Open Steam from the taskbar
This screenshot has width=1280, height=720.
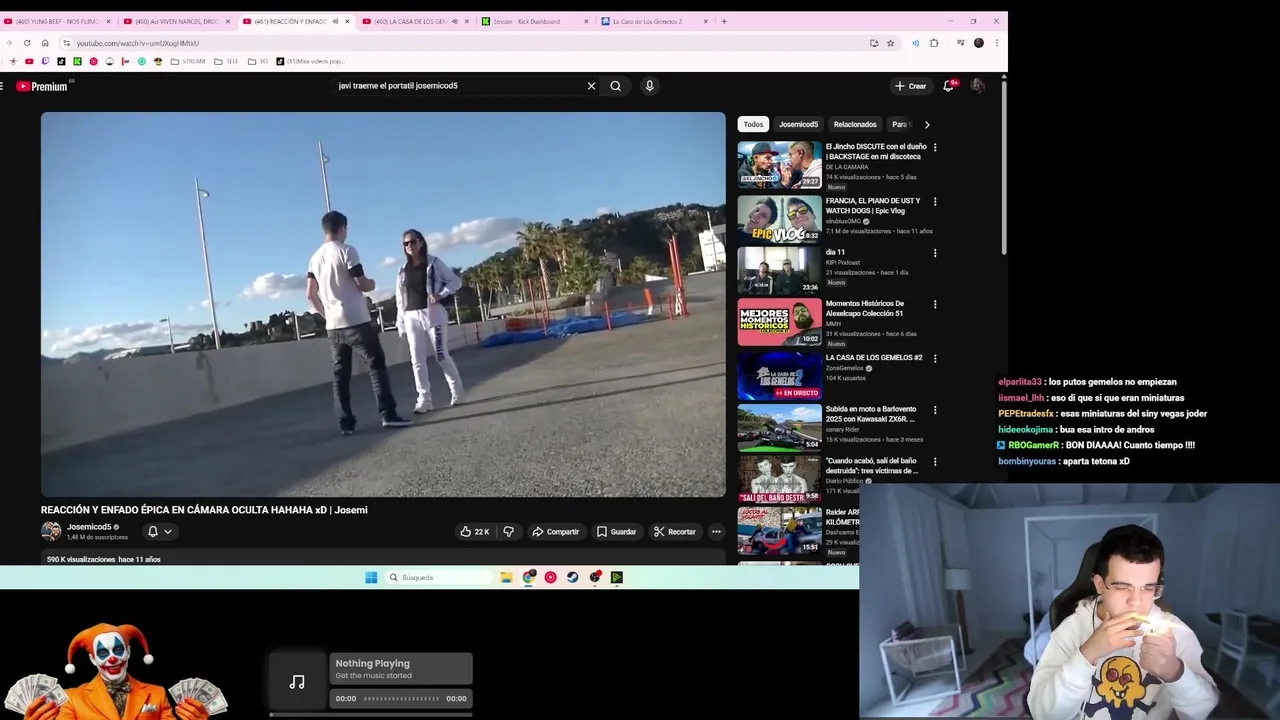pos(572,578)
